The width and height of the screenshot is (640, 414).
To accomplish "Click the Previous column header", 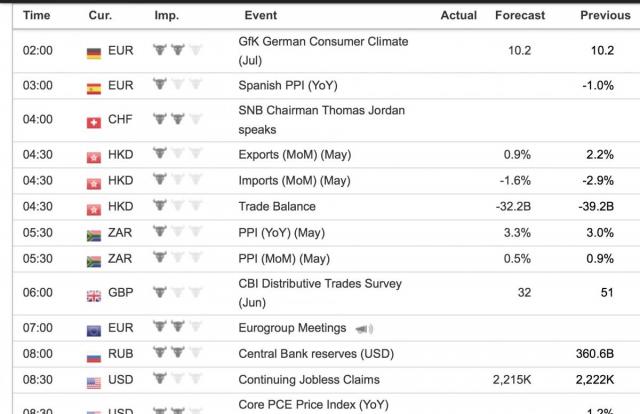I will pos(605,16).
